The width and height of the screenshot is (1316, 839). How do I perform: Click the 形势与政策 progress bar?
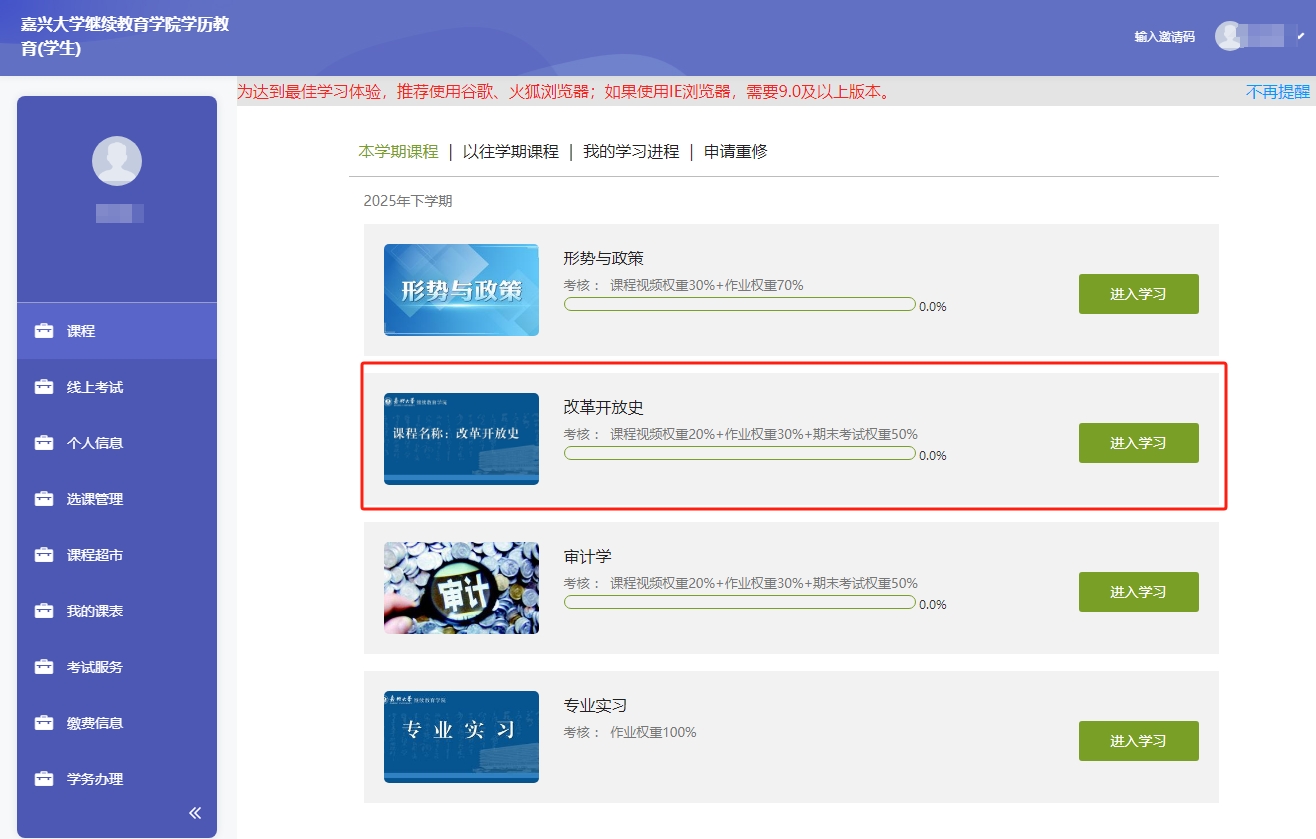[x=739, y=304]
